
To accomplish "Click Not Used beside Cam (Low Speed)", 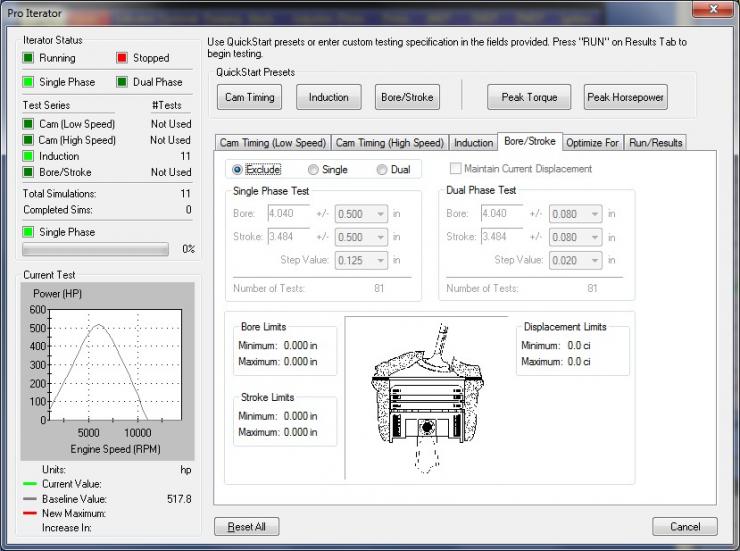I will (x=171, y=124).
